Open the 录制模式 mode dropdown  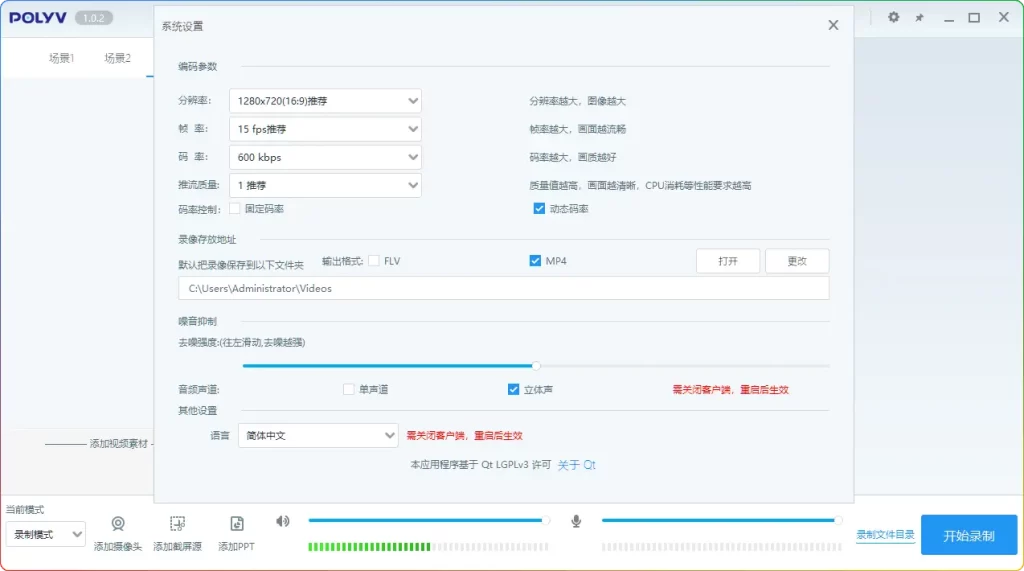[46, 534]
